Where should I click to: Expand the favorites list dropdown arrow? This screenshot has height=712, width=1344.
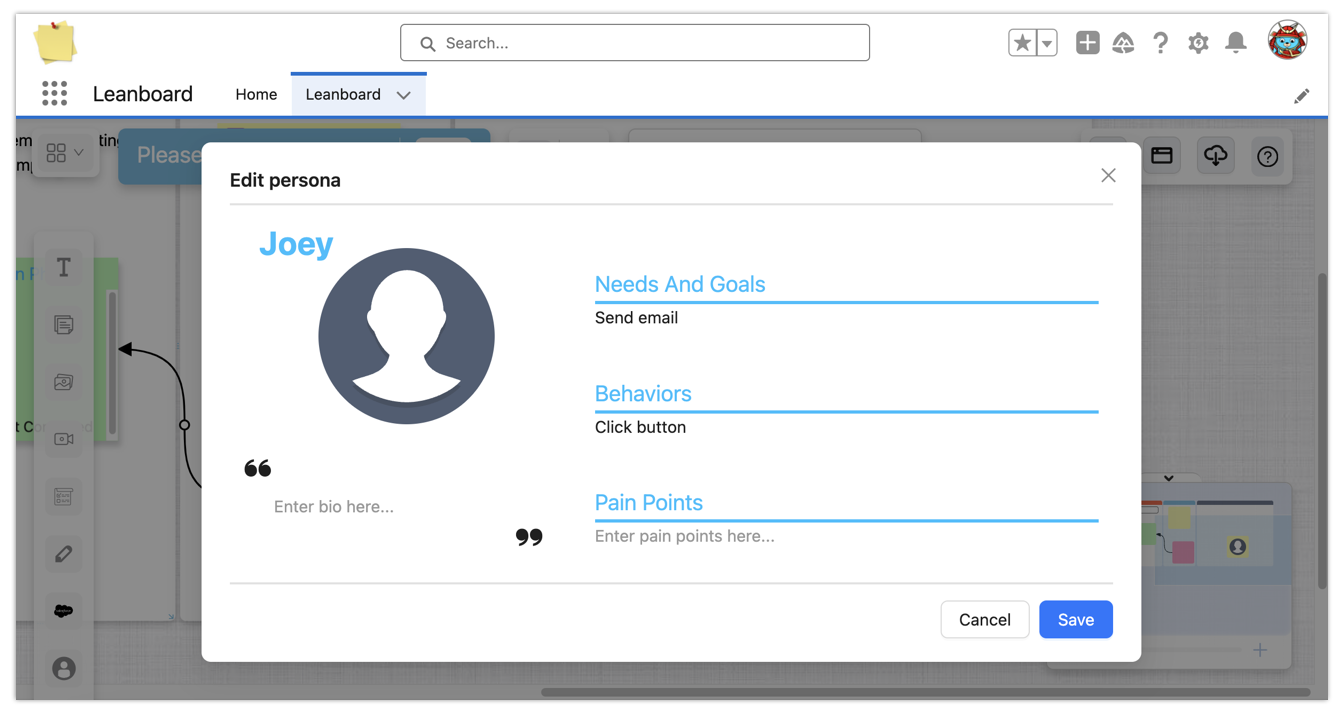(1047, 43)
